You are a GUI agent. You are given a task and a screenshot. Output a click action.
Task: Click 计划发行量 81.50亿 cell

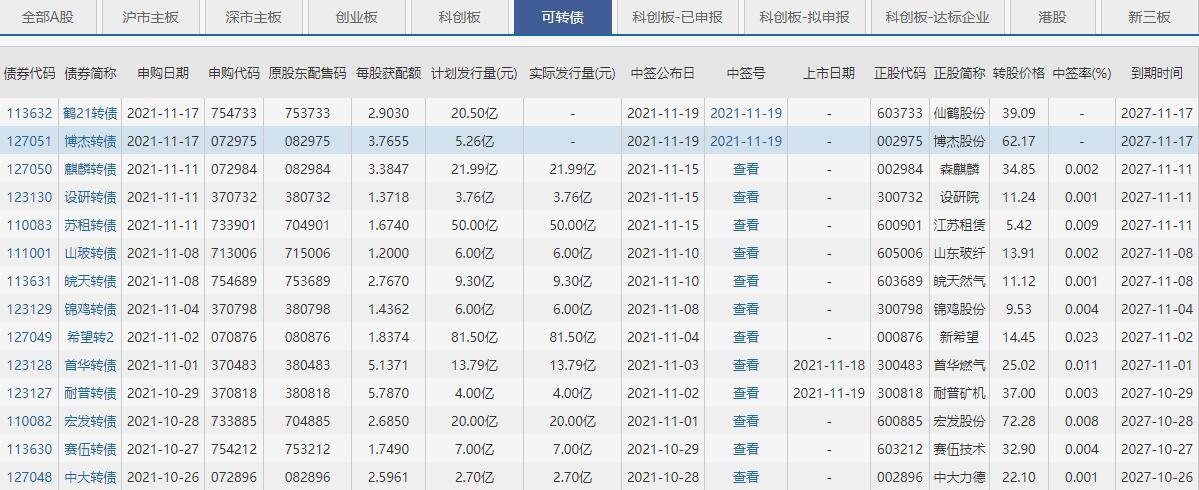[x=474, y=337]
